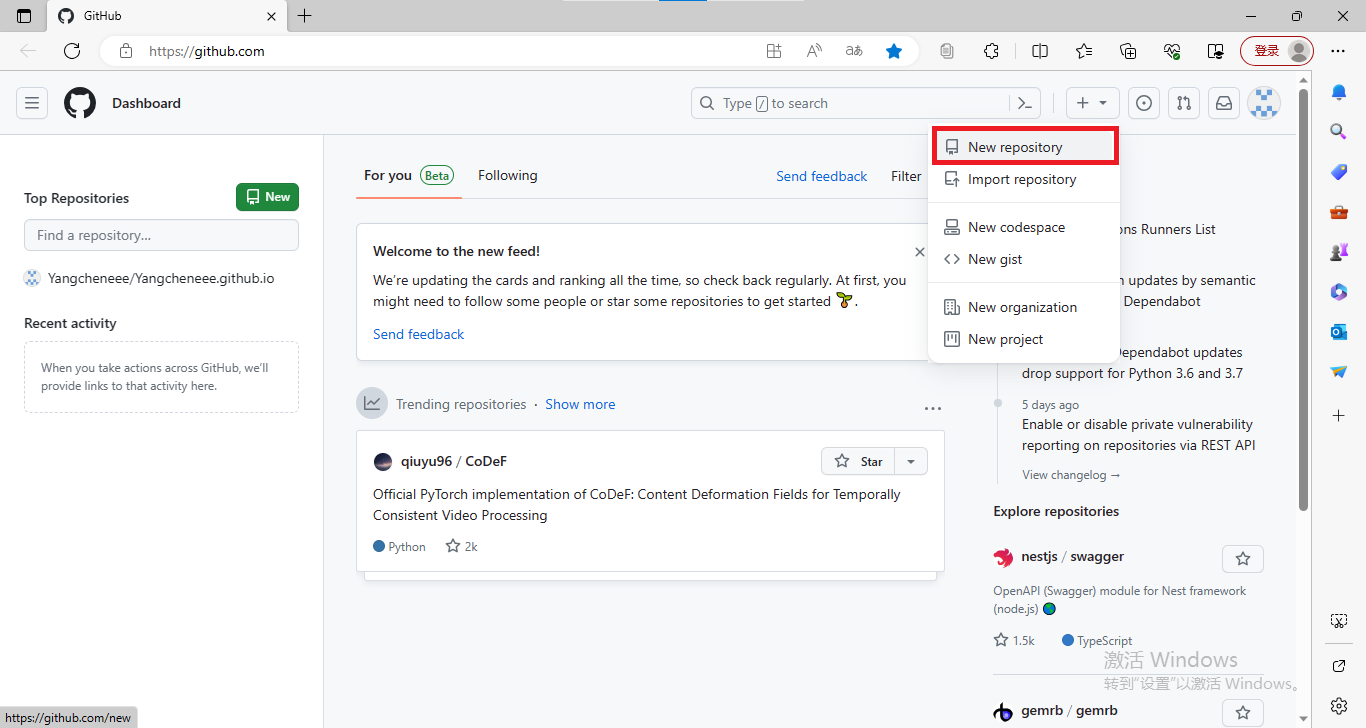Viewport: 1366px width, 728px height.
Task: Open the Issues icon in header
Action: [x=1144, y=103]
